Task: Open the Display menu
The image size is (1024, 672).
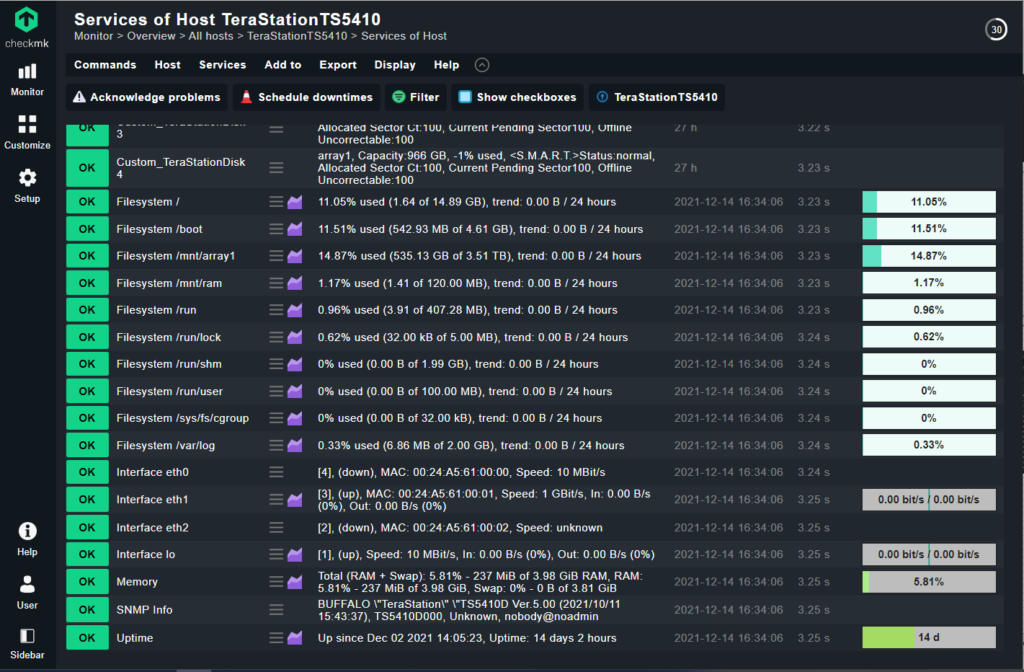Action: (x=395, y=65)
